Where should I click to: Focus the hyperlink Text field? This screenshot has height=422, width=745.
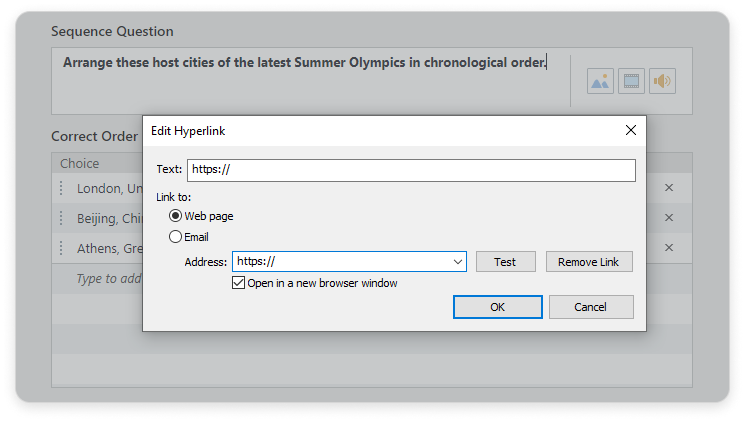(411, 170)
